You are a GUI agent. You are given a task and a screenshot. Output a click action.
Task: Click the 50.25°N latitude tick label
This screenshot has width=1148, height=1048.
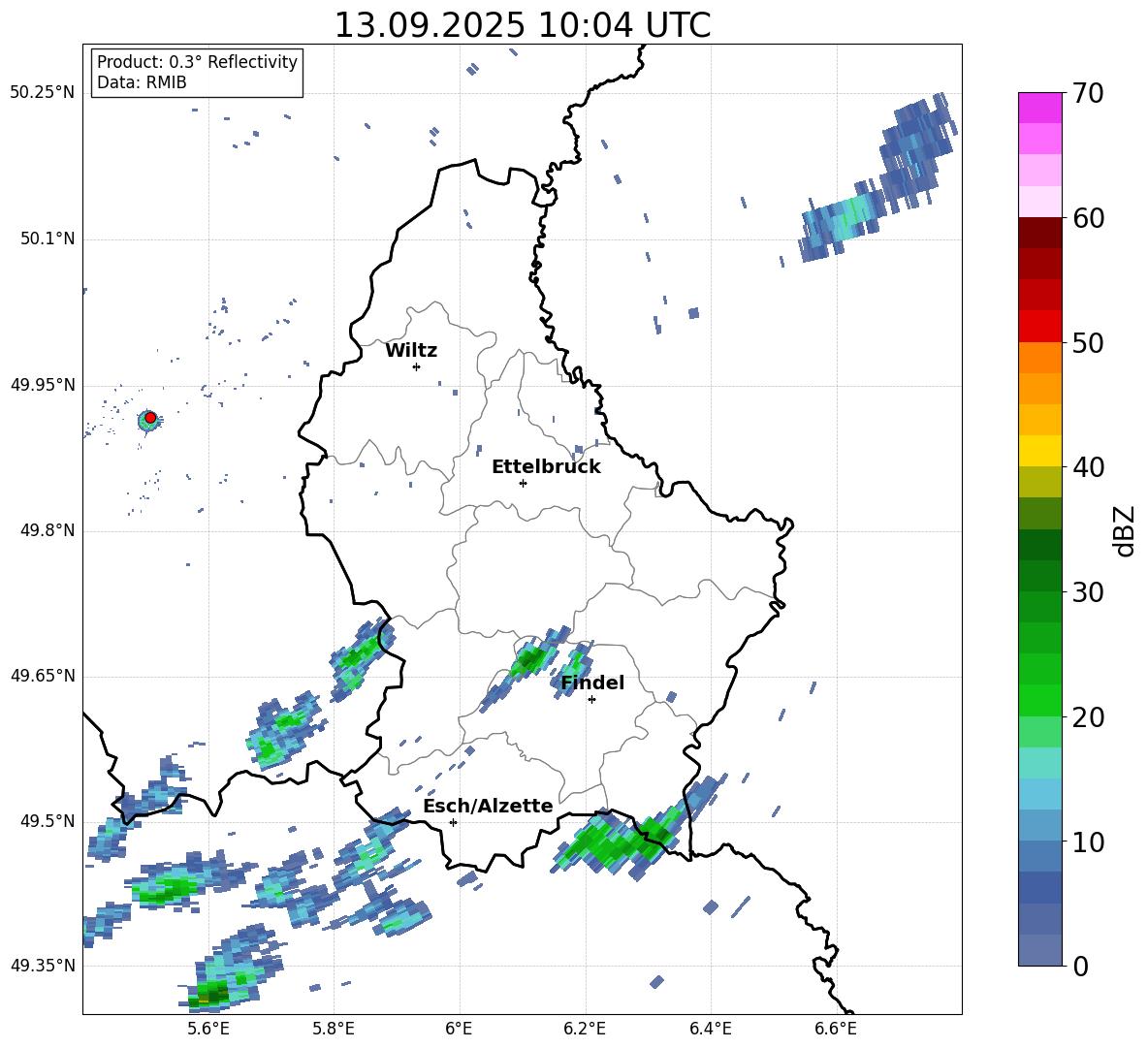[x=42, y=93]
